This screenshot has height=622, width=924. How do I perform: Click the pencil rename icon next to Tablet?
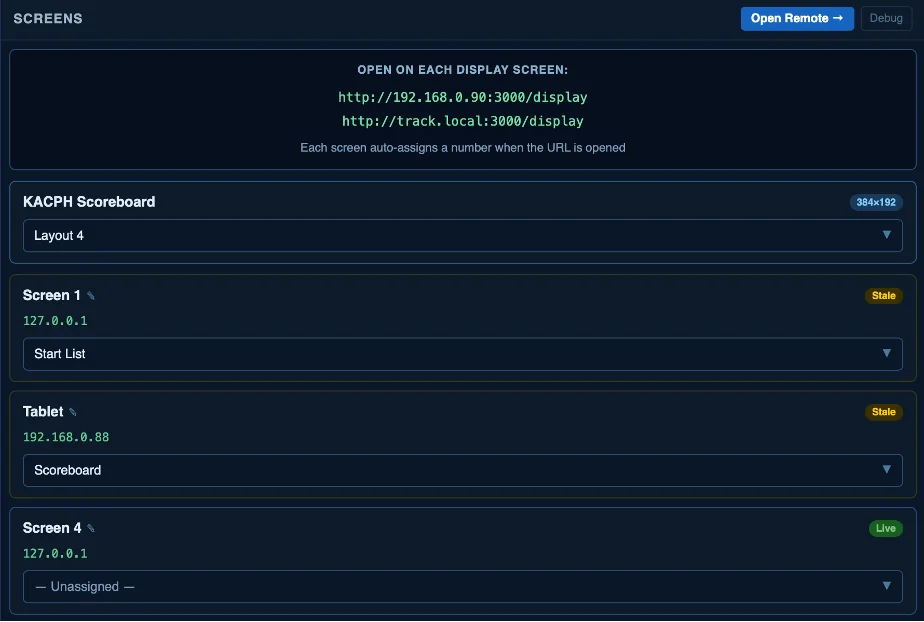click(72, 412)
